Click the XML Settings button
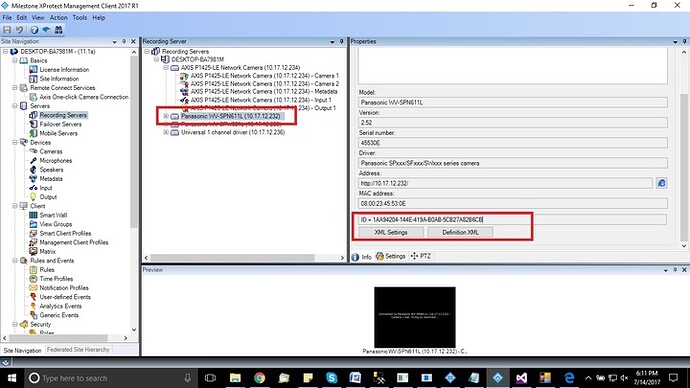This screenshot has height=388, width=690. click(391, 232)
